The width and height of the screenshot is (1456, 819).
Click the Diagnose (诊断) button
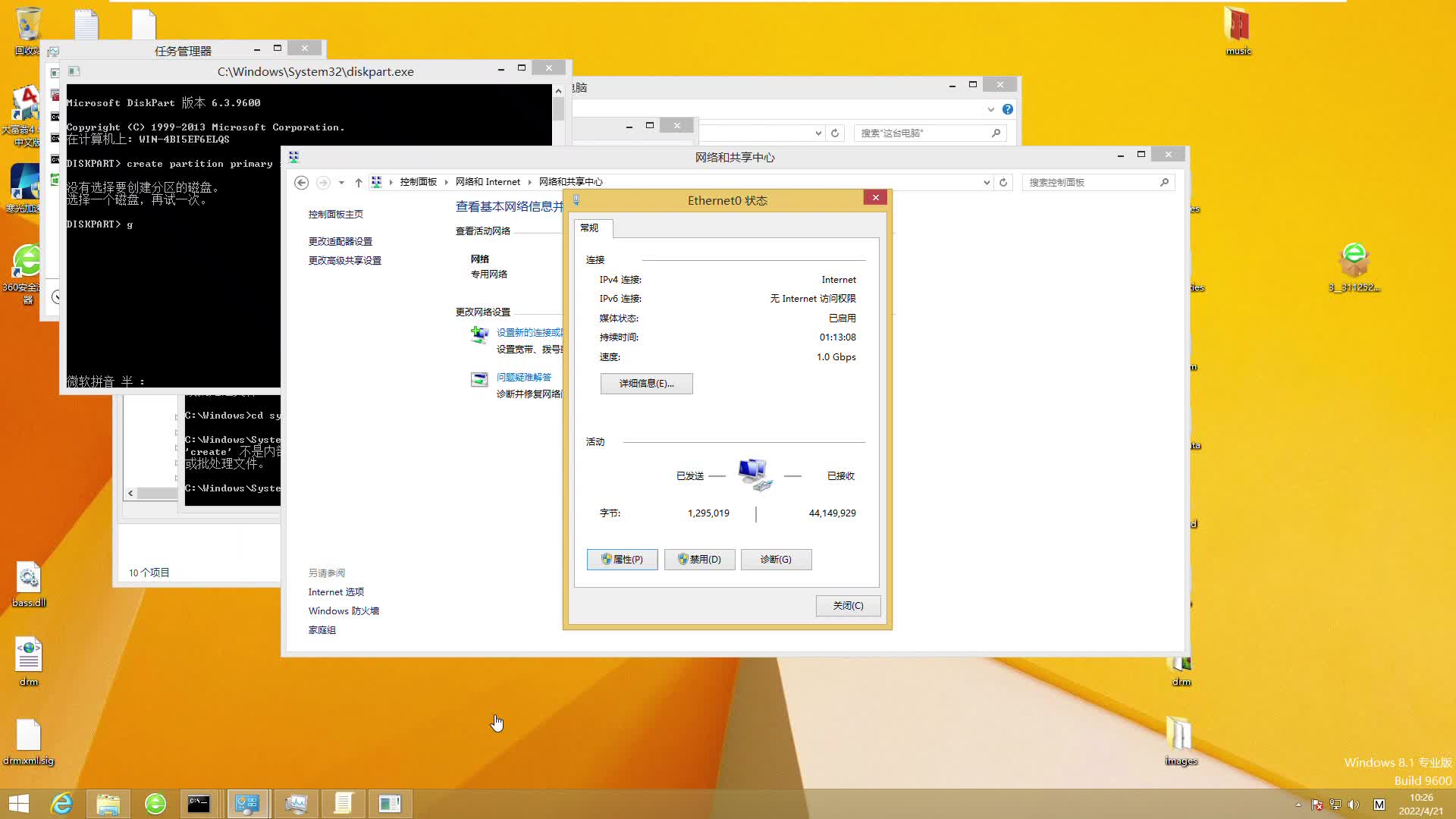(776, 560)
